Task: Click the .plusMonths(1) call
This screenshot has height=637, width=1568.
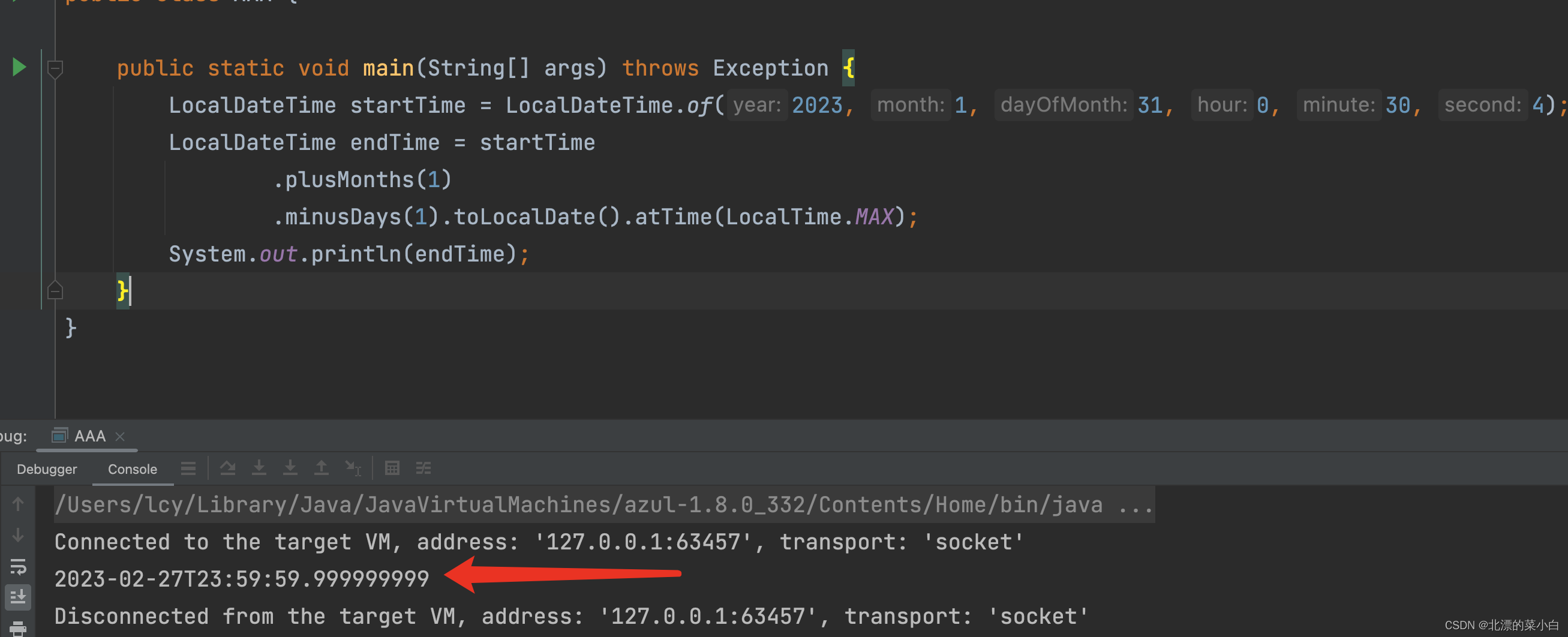Action: click(x=362, y=179)
